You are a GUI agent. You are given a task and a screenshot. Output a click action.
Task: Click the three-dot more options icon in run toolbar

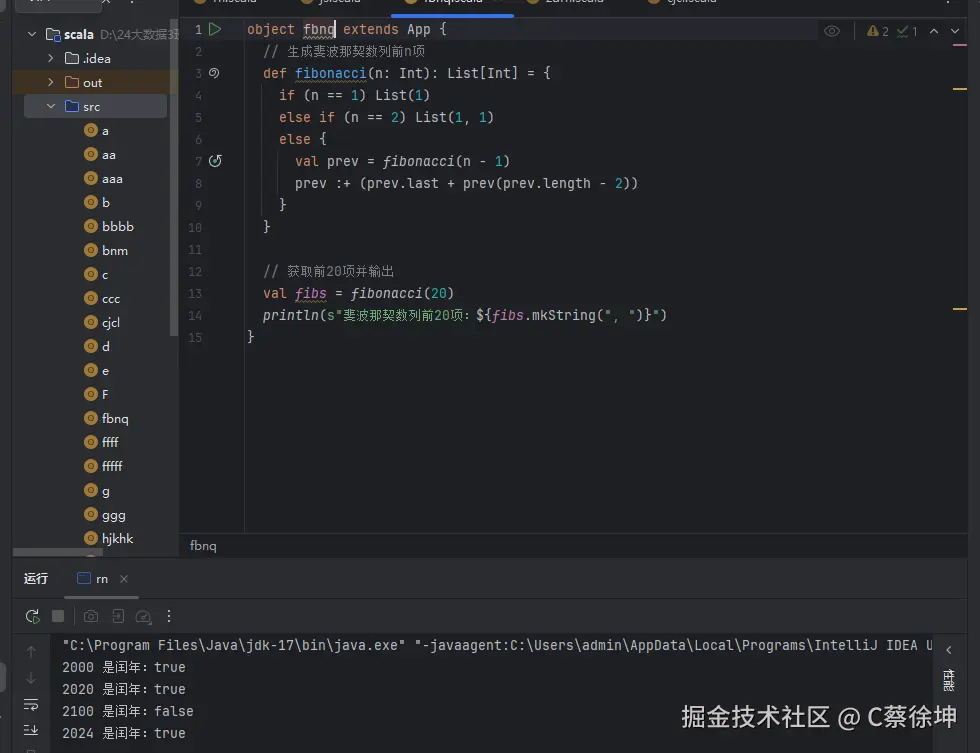pyautogui.click(x=167, y=616)
